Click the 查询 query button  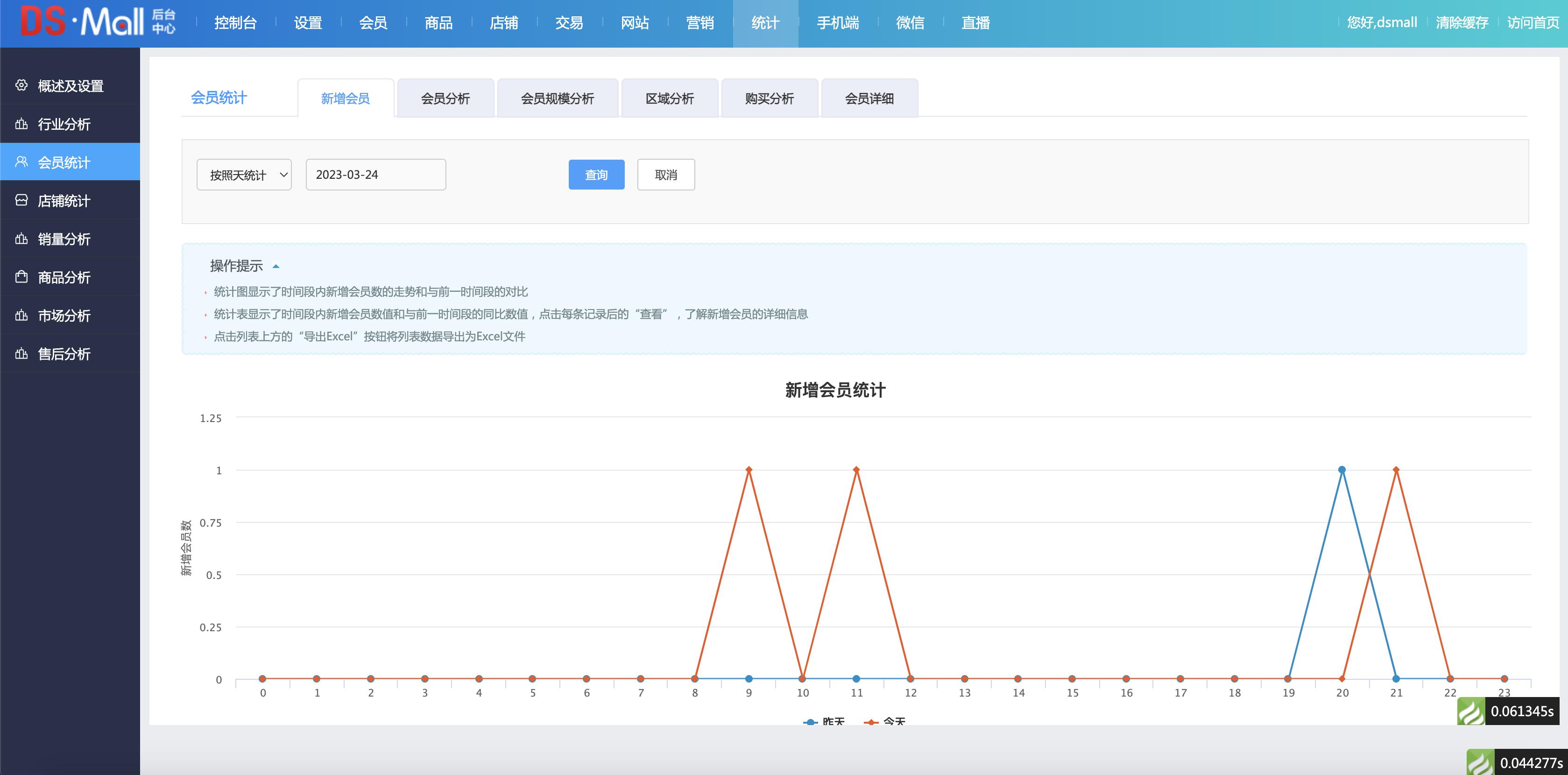coord(597,175)
